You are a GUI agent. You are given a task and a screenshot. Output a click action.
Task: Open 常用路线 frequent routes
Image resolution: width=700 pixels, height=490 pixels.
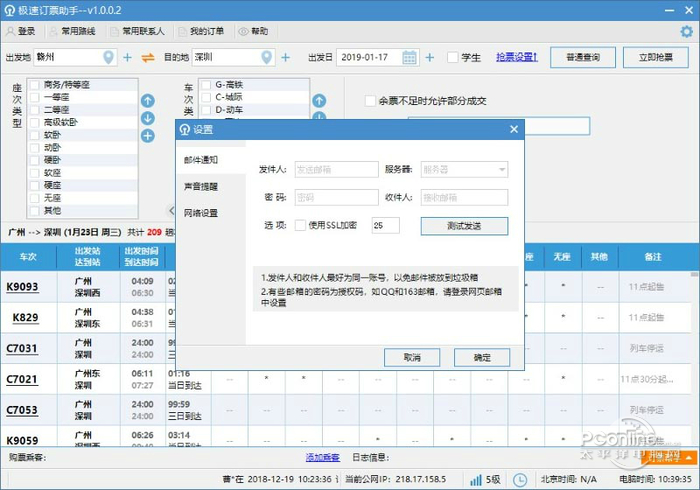point(72,31)
